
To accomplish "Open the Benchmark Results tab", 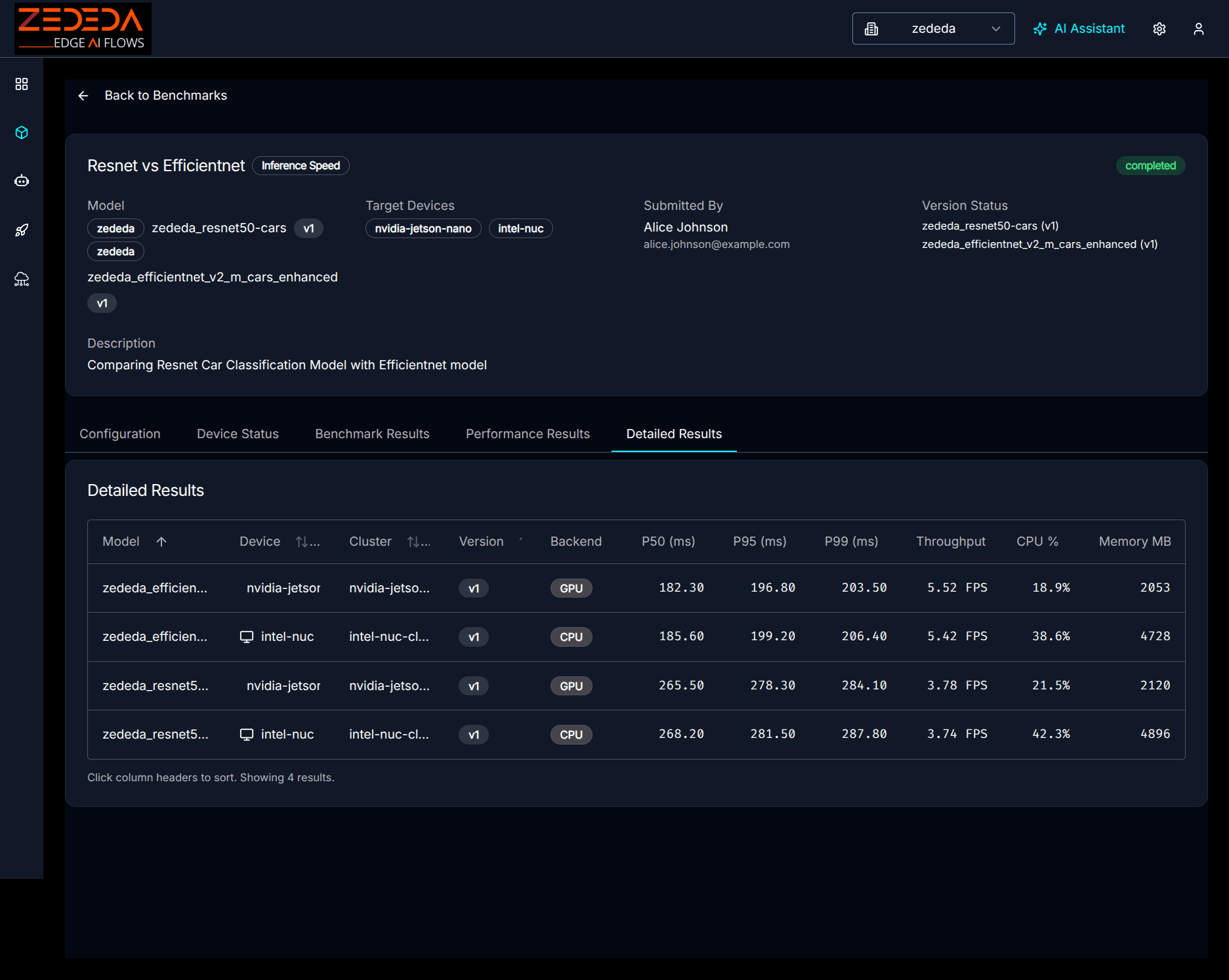I will click(372, 434).
